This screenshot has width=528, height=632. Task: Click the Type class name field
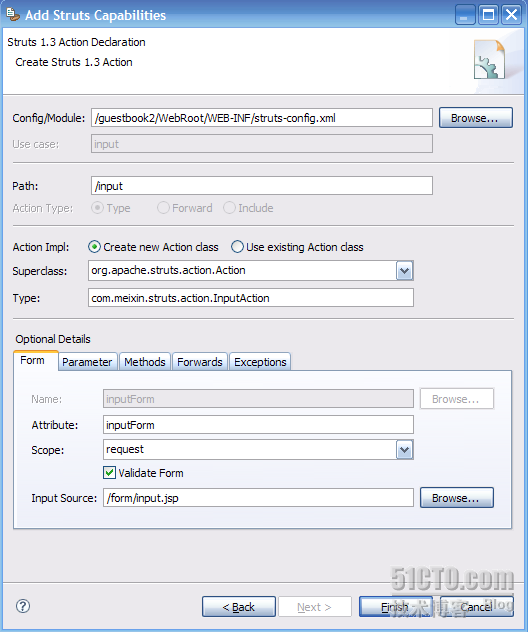tap(251, 298)
